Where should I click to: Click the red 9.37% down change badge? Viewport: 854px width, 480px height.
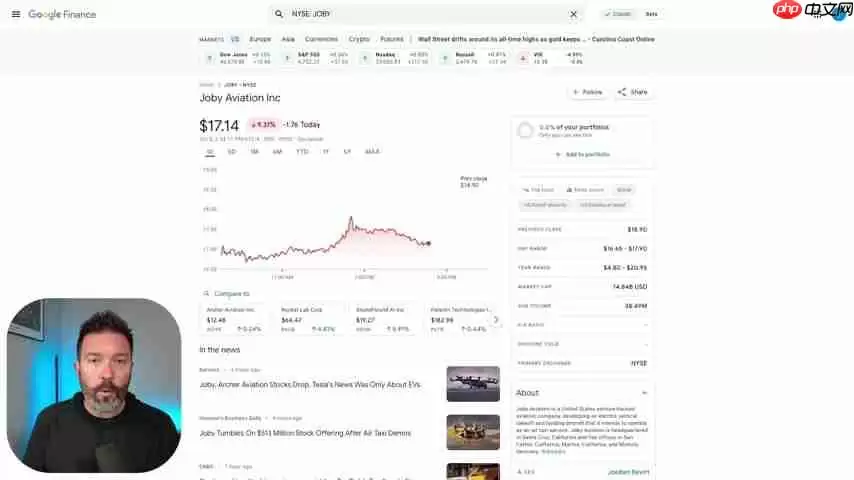pyautogui.click(x=263, y=125)
